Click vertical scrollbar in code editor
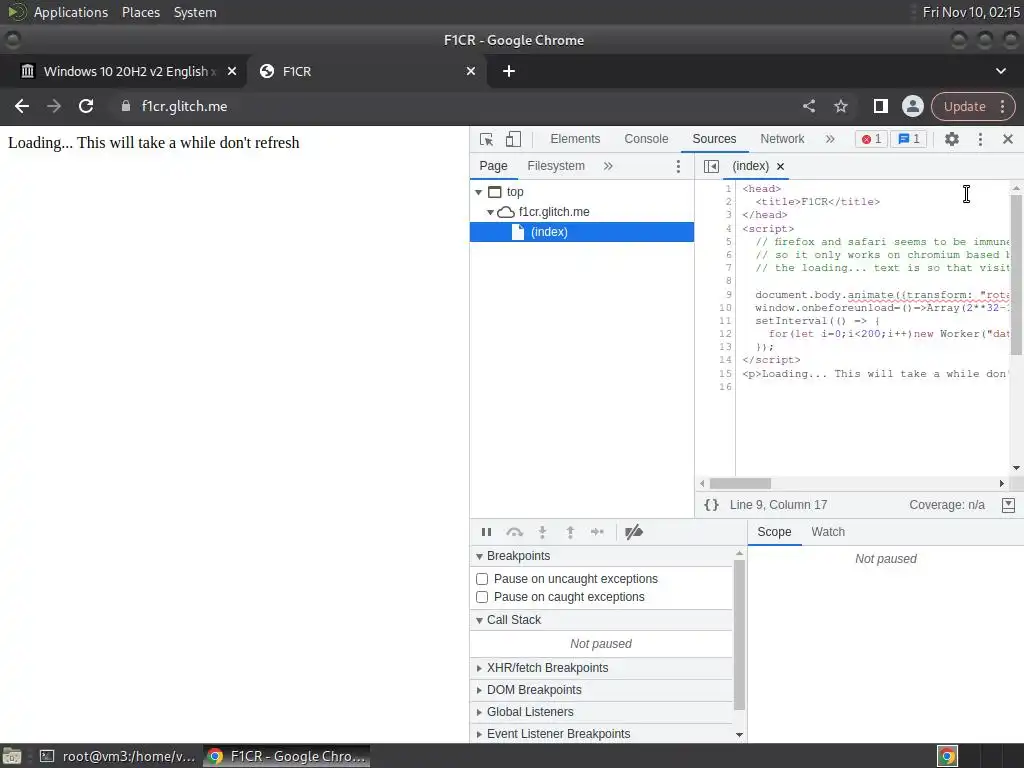Image resolution: width=1024 pixels, height=768 pixels. click(x=1016, y=275)
